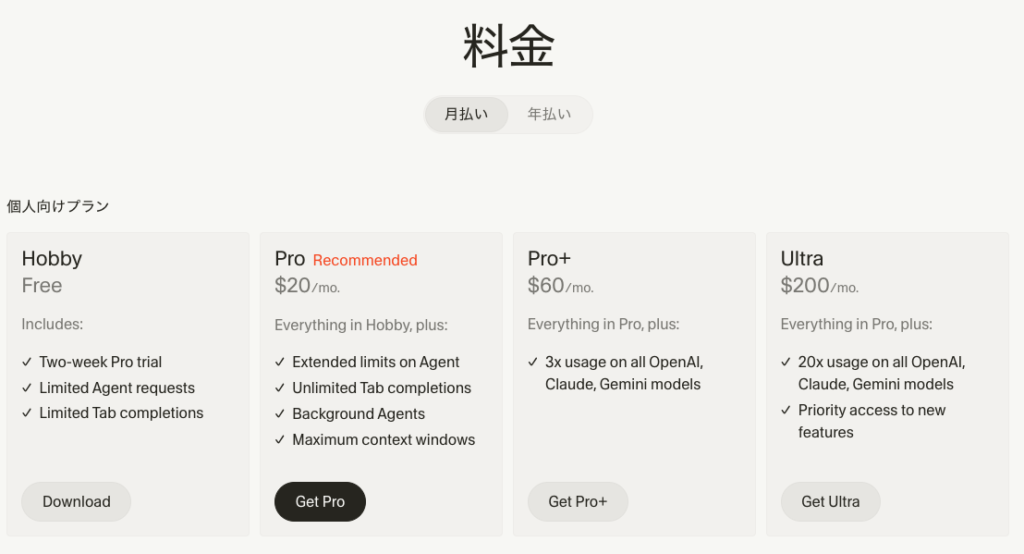
Task: Click the Ultra plan $200/mo price
Action: [819, 286]
